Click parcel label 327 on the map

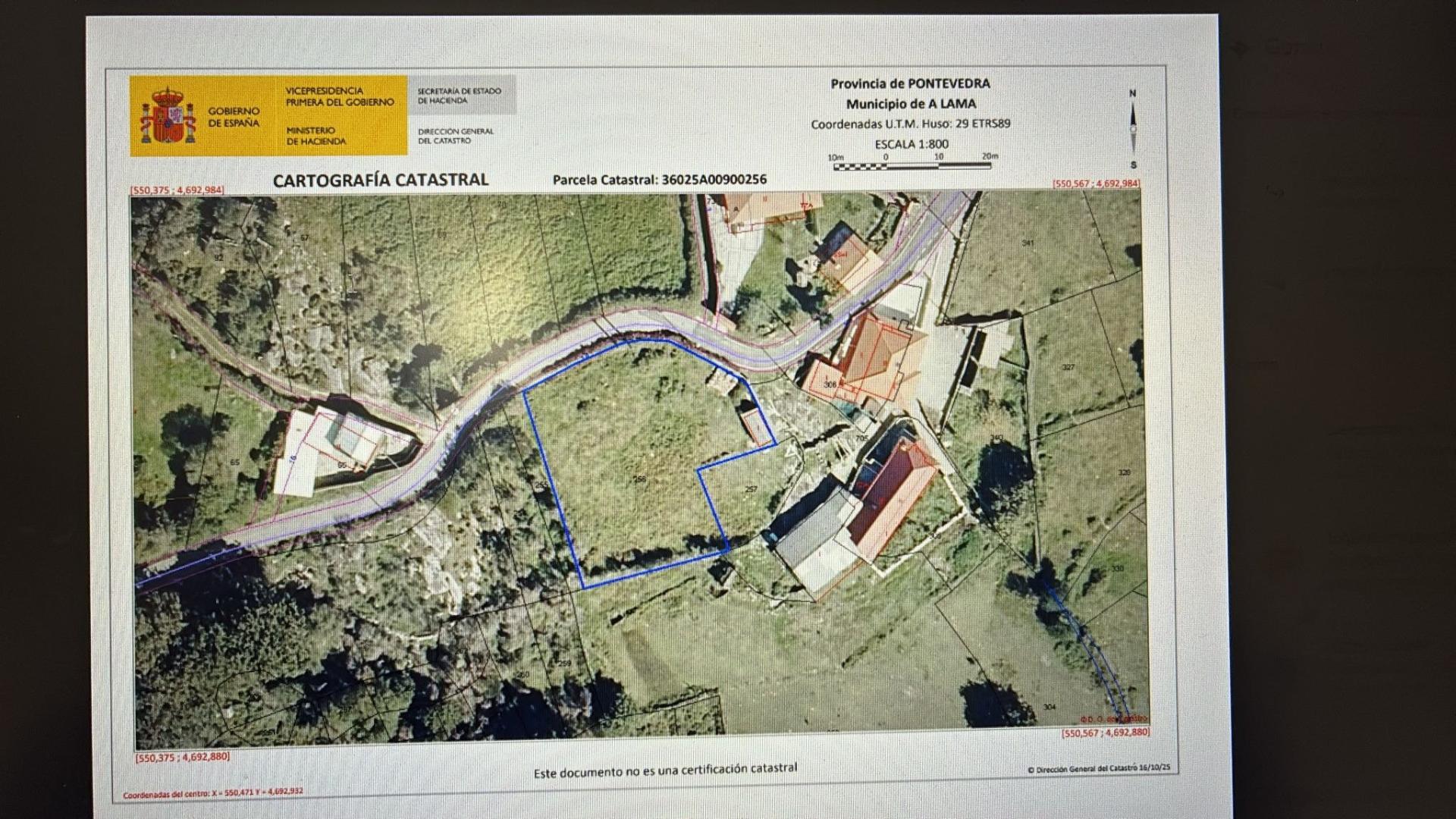1068,367
